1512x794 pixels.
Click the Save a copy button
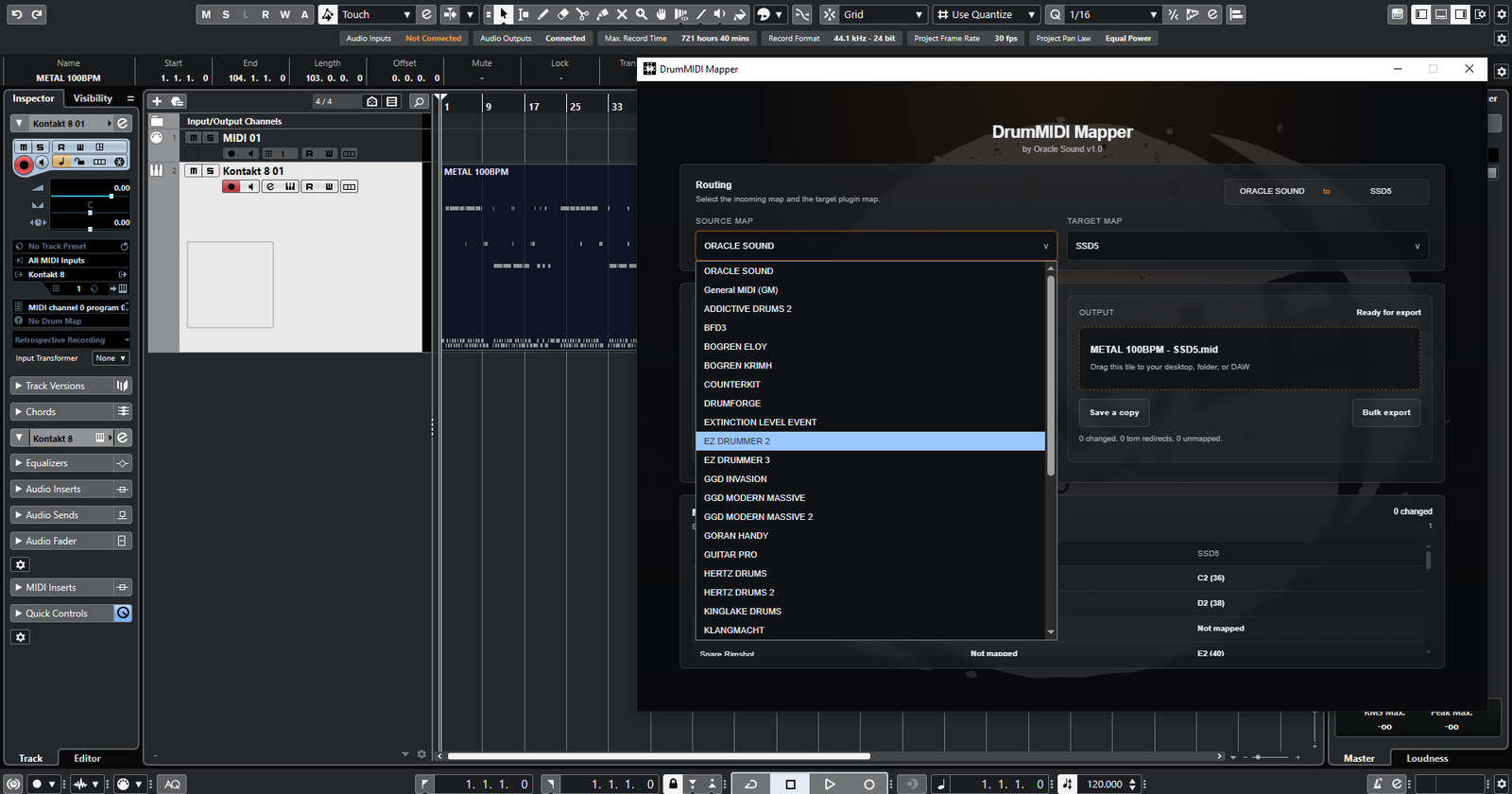[x=1114, y=413]
